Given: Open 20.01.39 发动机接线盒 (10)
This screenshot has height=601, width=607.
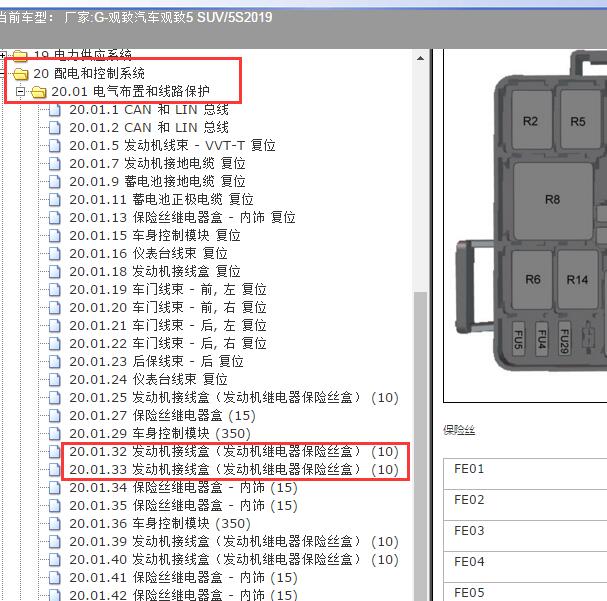Looking at the screenshot, I should 234,541.
